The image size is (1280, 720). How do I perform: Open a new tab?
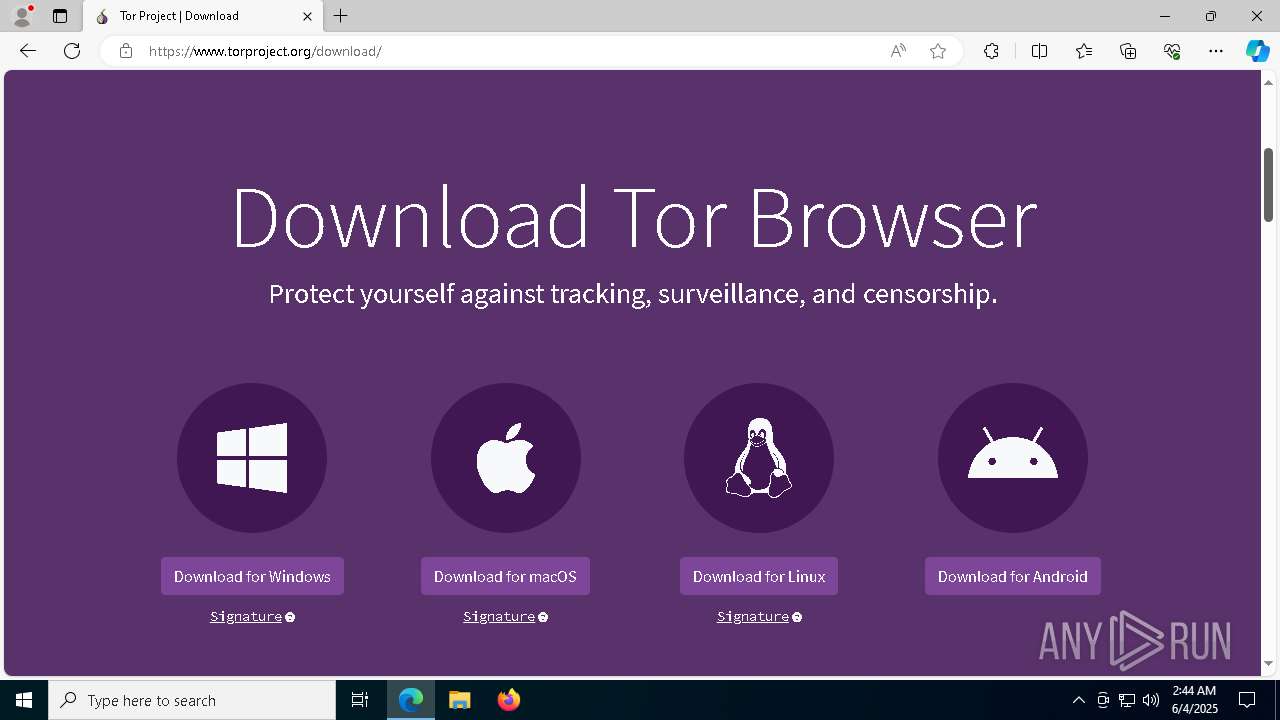click(x=341, y=16)
